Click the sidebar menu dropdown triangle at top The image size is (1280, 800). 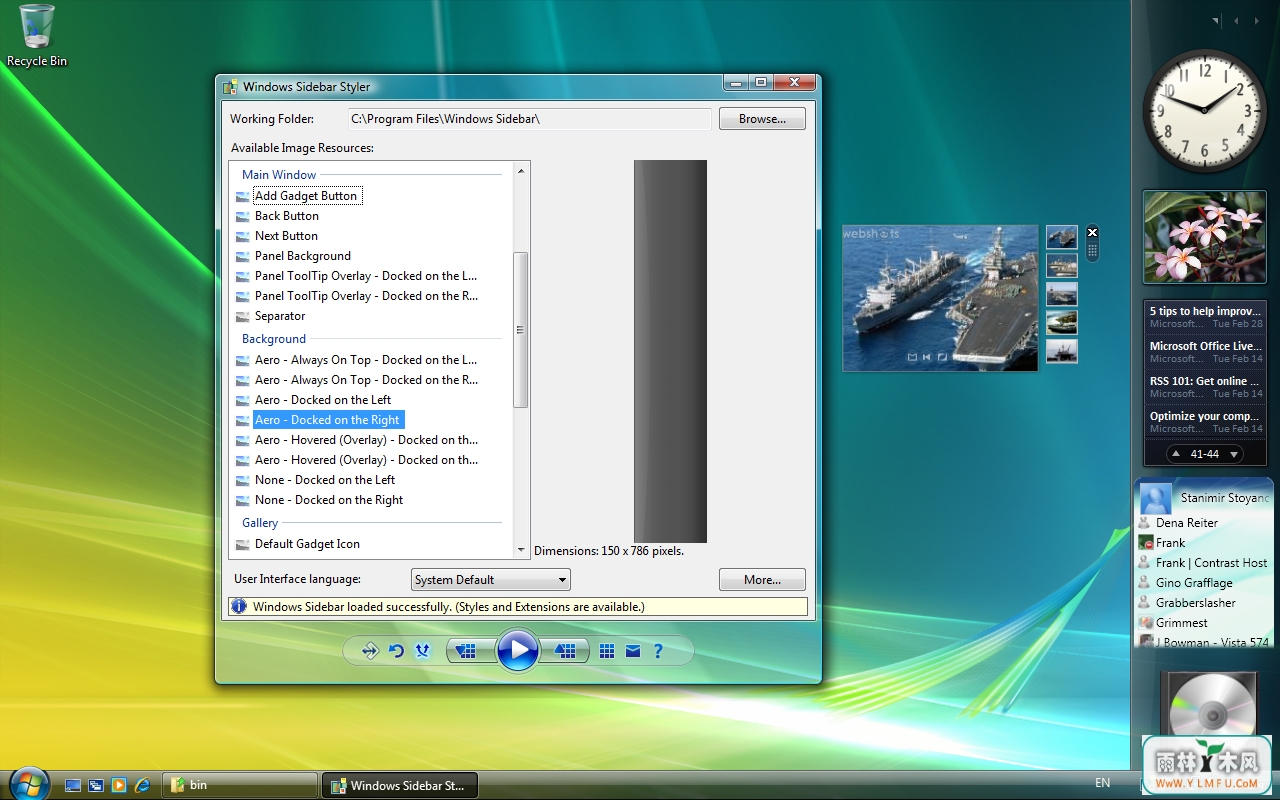(1216, 20)
